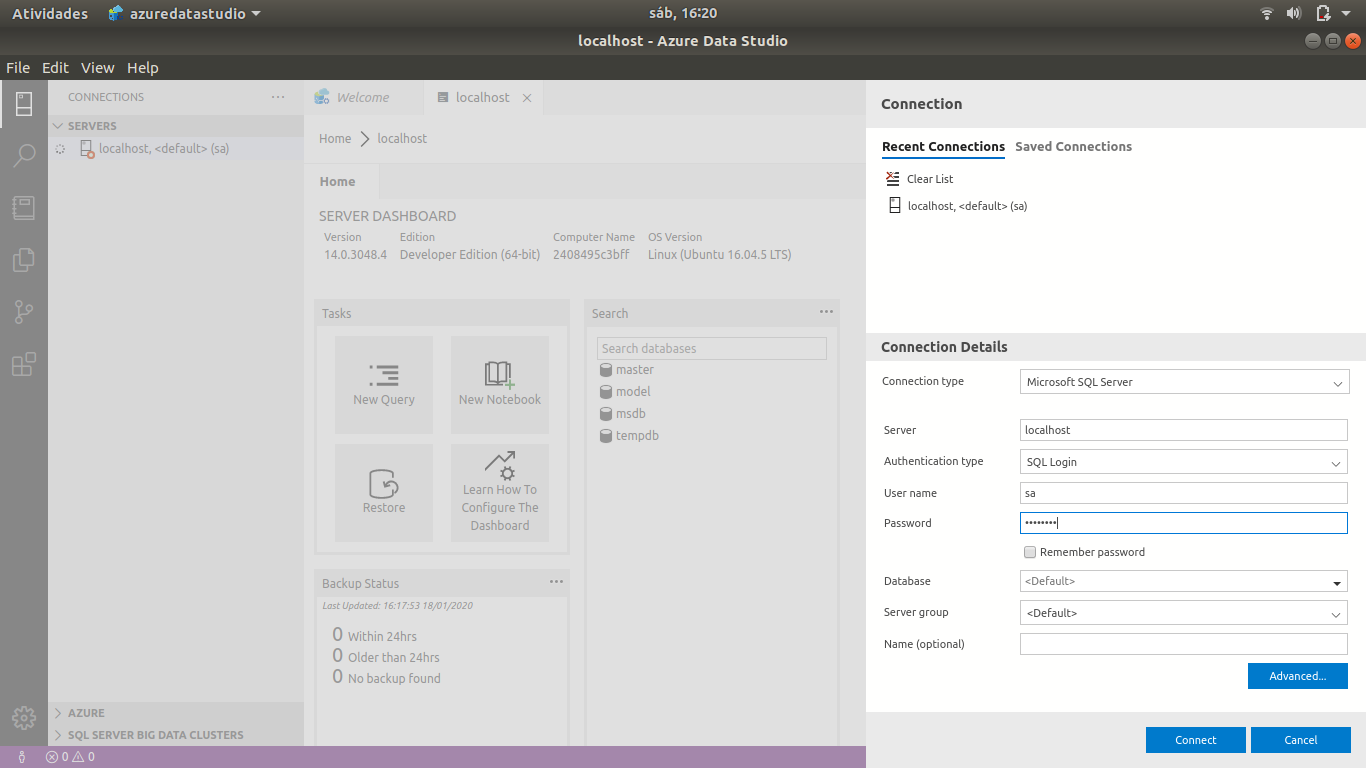Click the tempdb database icon
Screen dimensions: 1366x768
coord(605,436)
